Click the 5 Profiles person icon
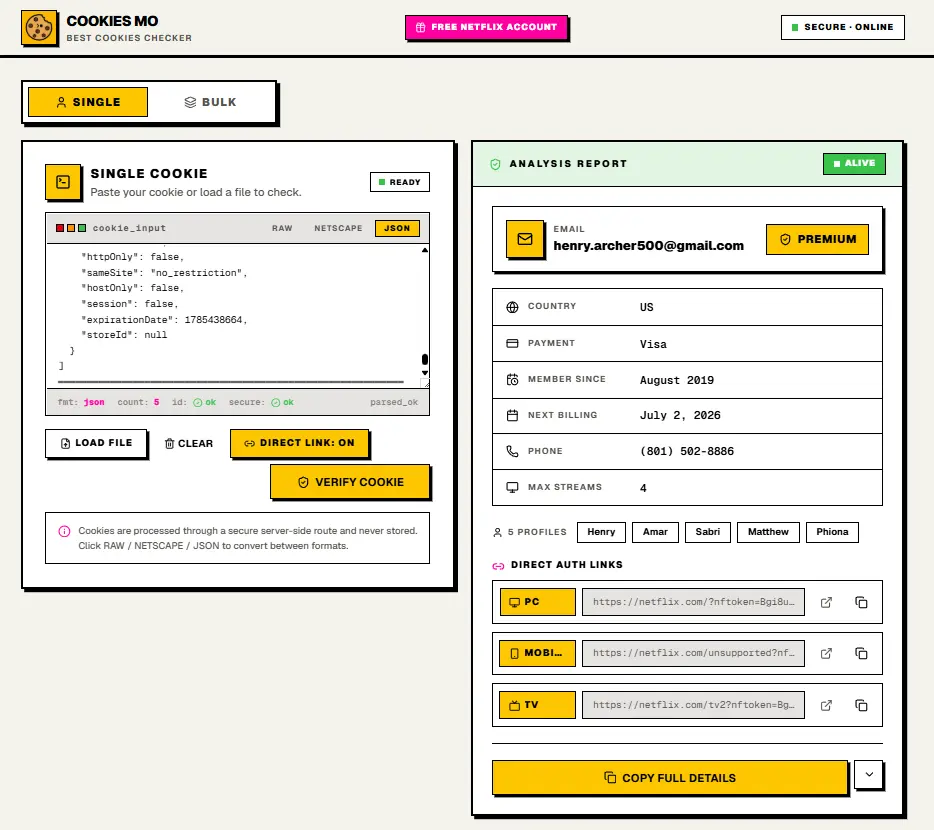 point(497,533)
